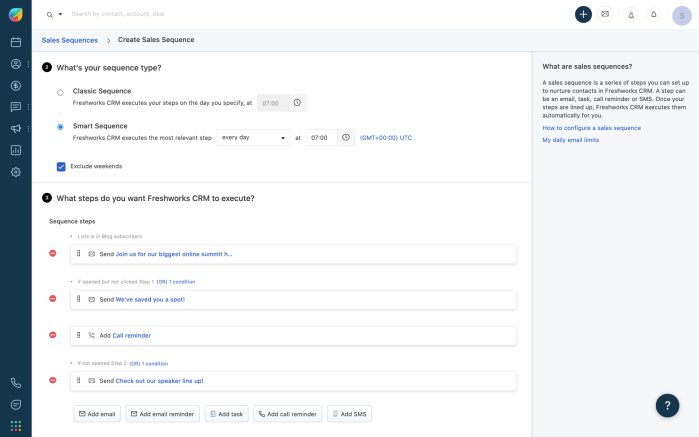Go back to Sales Sequences breadcrumb
The width and height of the screenshot is (699, 437).
[70, 40]
